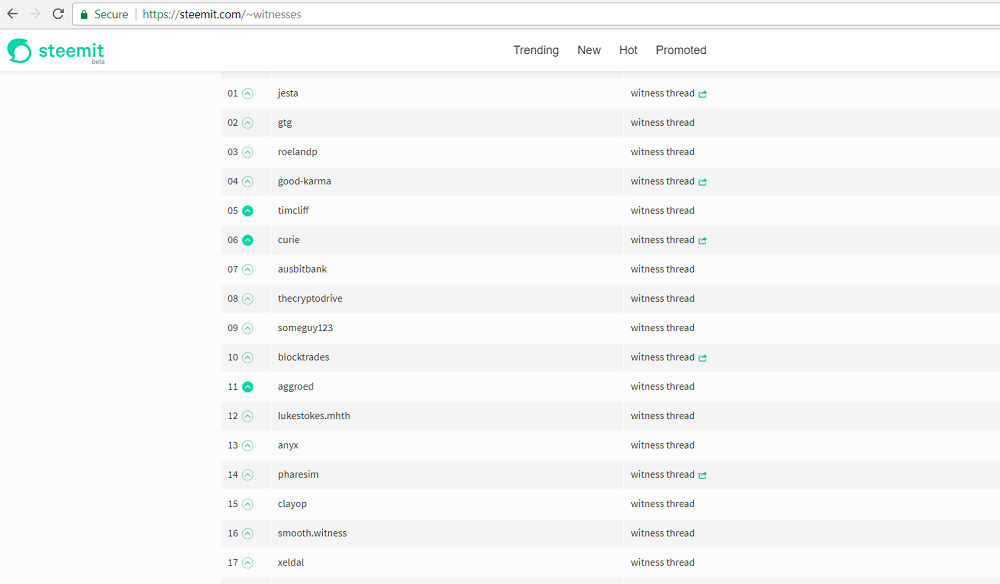Upvote witness gtg in row 02
Viewport: 1000px width, 584px height.
[x=248, y=123]
